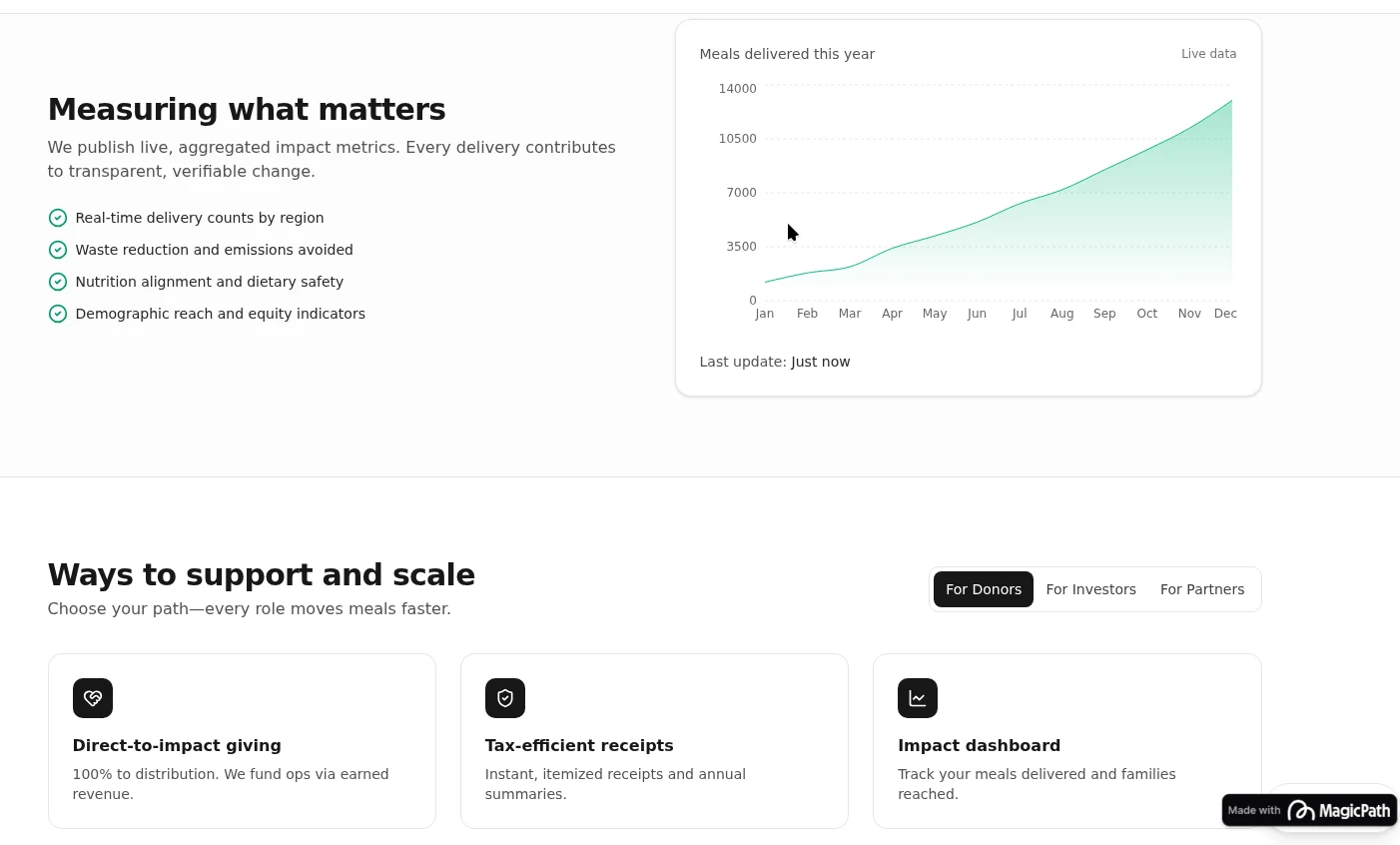Image resolution: width=1400 pixels, height=845 pixels.
Task: Click check icon beside Waste reduction item
Action: (x=58, y=250)
